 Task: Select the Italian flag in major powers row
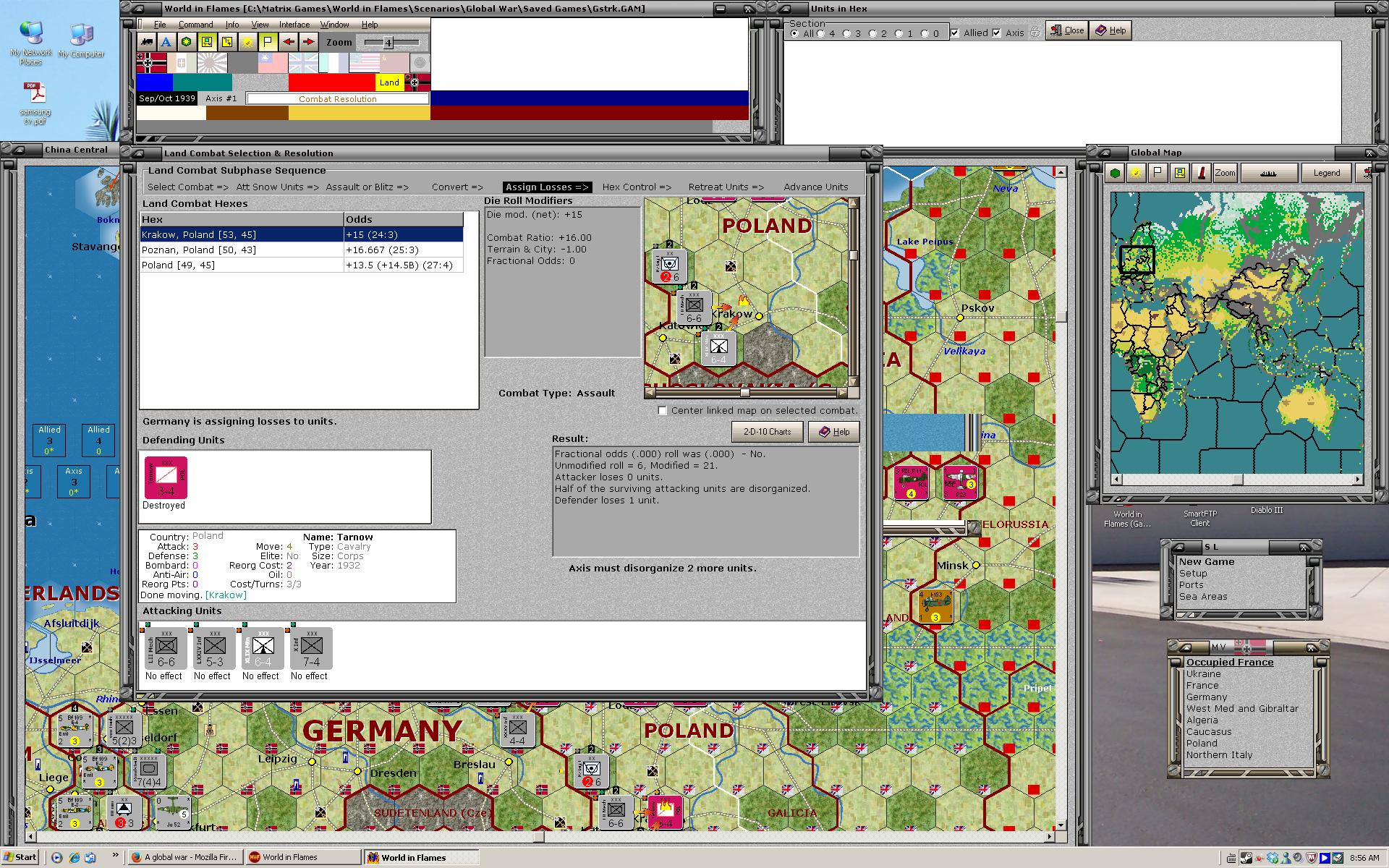click(182, 63)
